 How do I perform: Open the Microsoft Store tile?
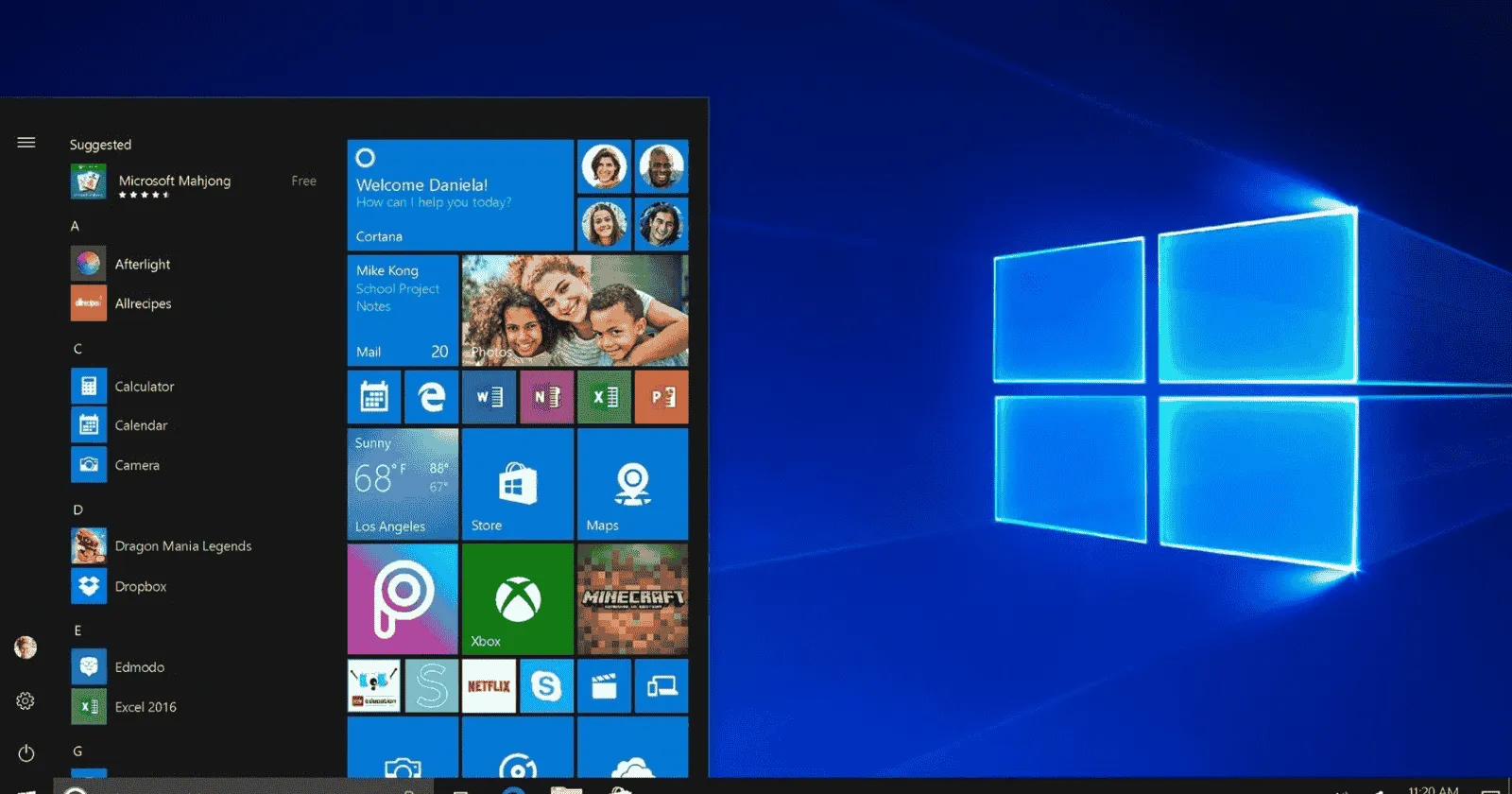(x=517, y=484)
